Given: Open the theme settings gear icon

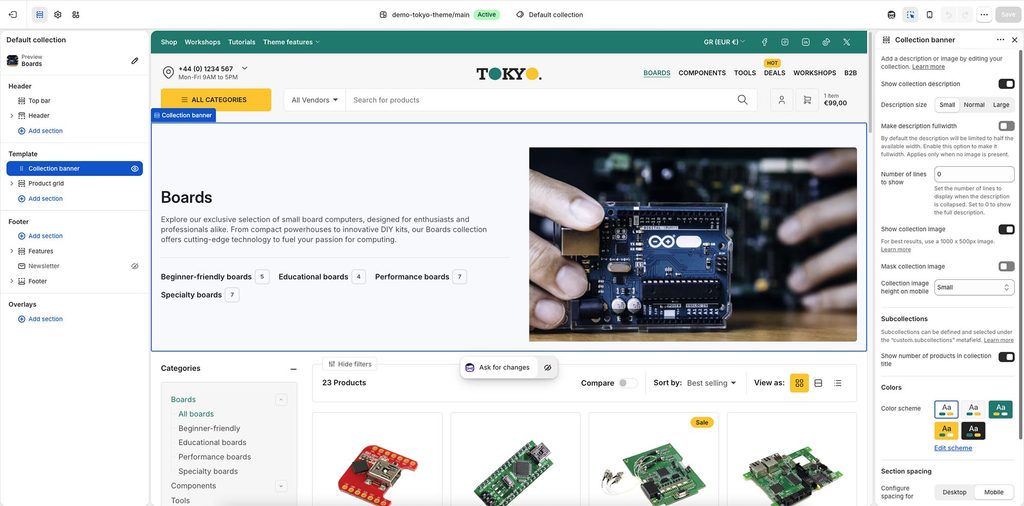Looking at the screenshot, I should 57,14.
